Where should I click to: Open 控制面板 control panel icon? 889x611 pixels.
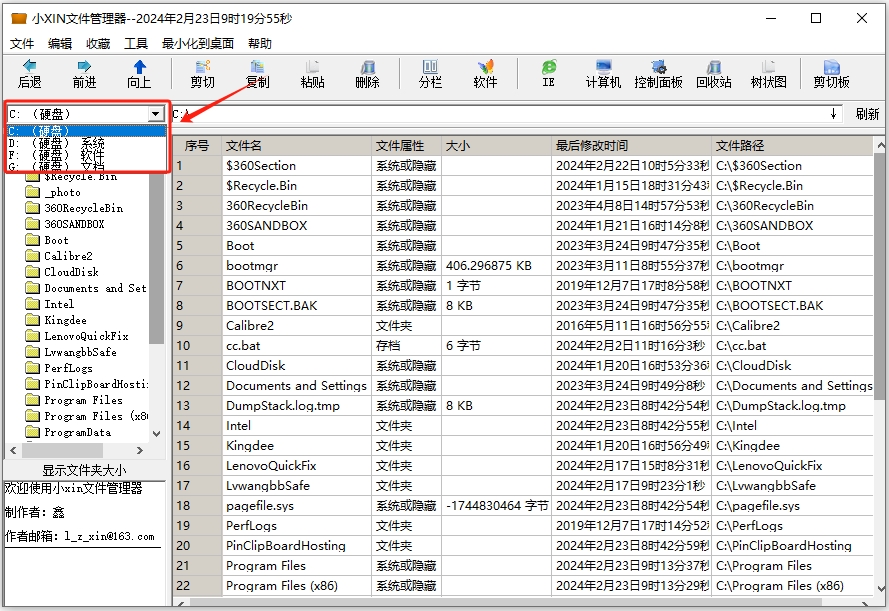(658, 66)
